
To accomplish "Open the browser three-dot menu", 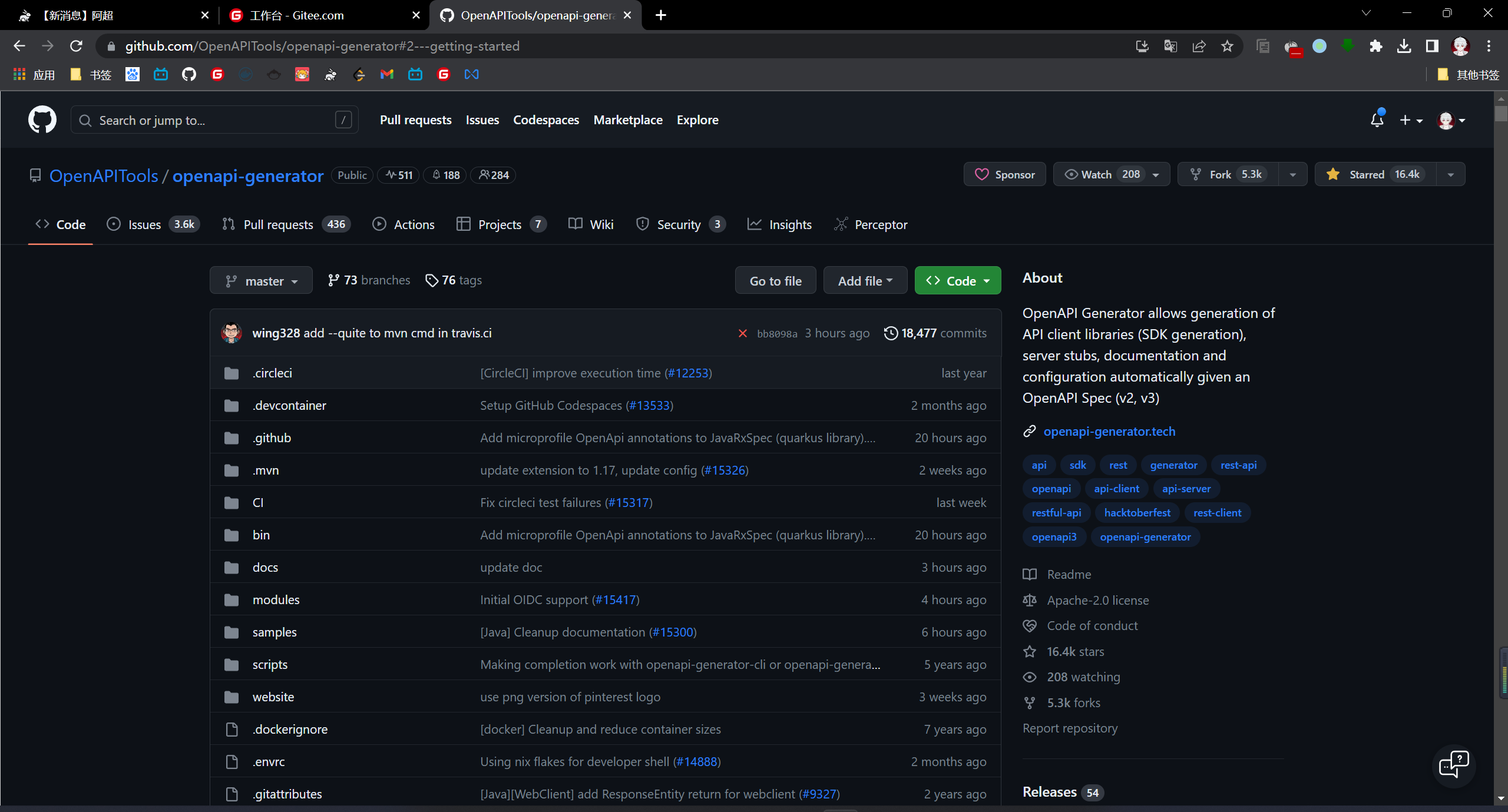I will (1489, 46).
